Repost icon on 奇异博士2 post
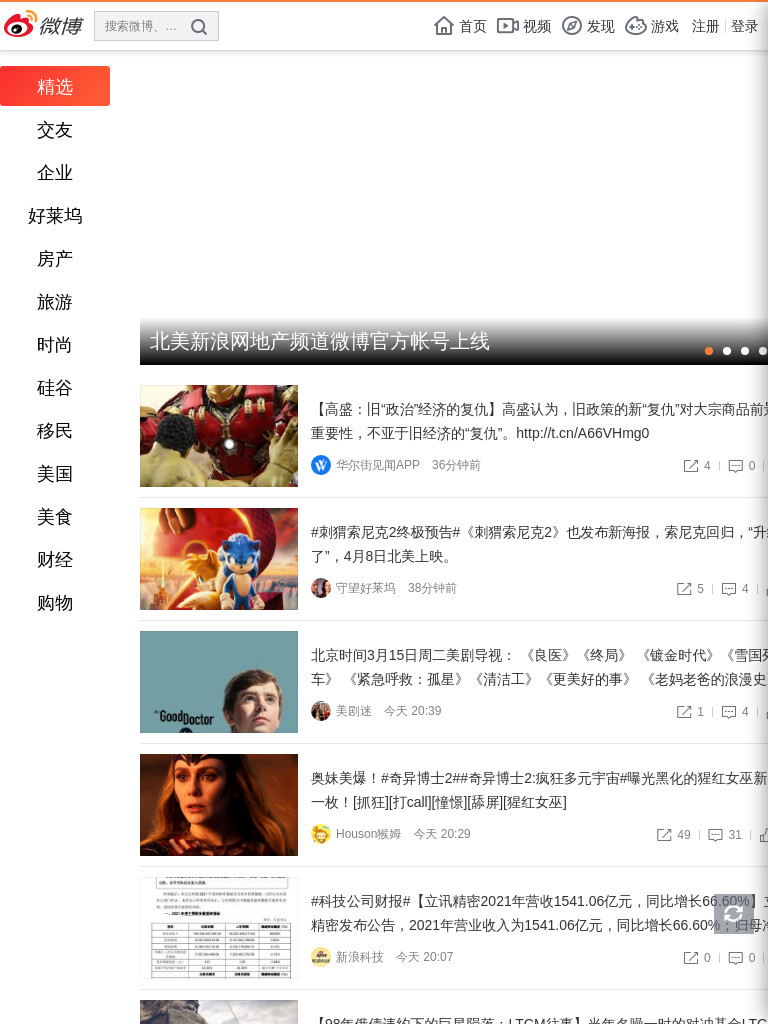This screenshot has height=1024, width=768. [664, 835]
